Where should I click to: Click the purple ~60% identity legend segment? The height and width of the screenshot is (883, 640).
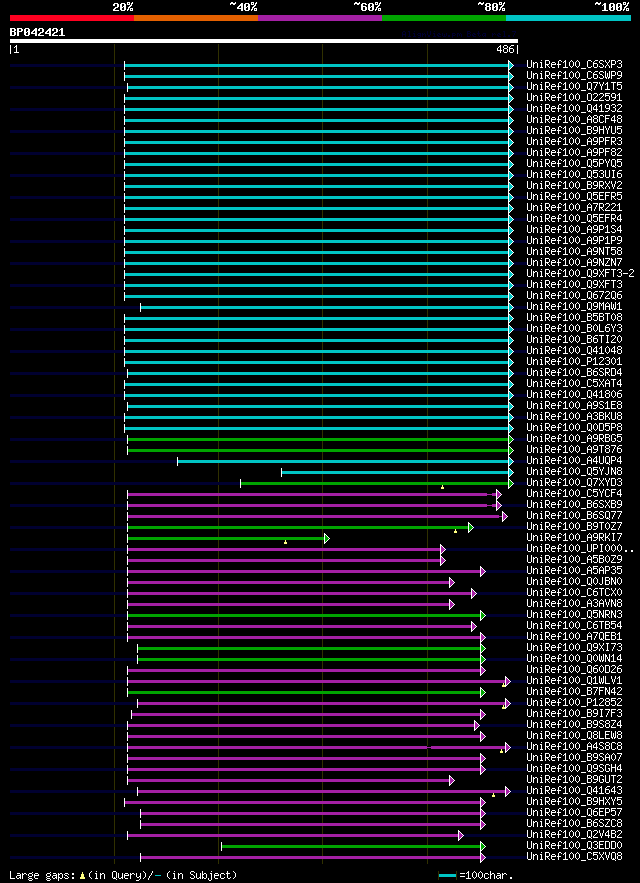(x=320, y=18)
